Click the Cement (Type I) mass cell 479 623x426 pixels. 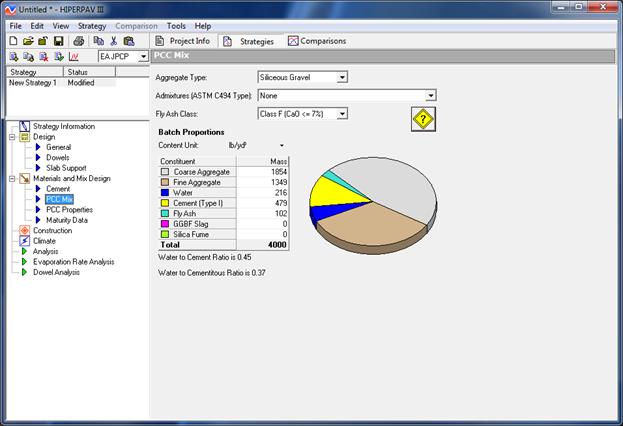pos(263,203)
